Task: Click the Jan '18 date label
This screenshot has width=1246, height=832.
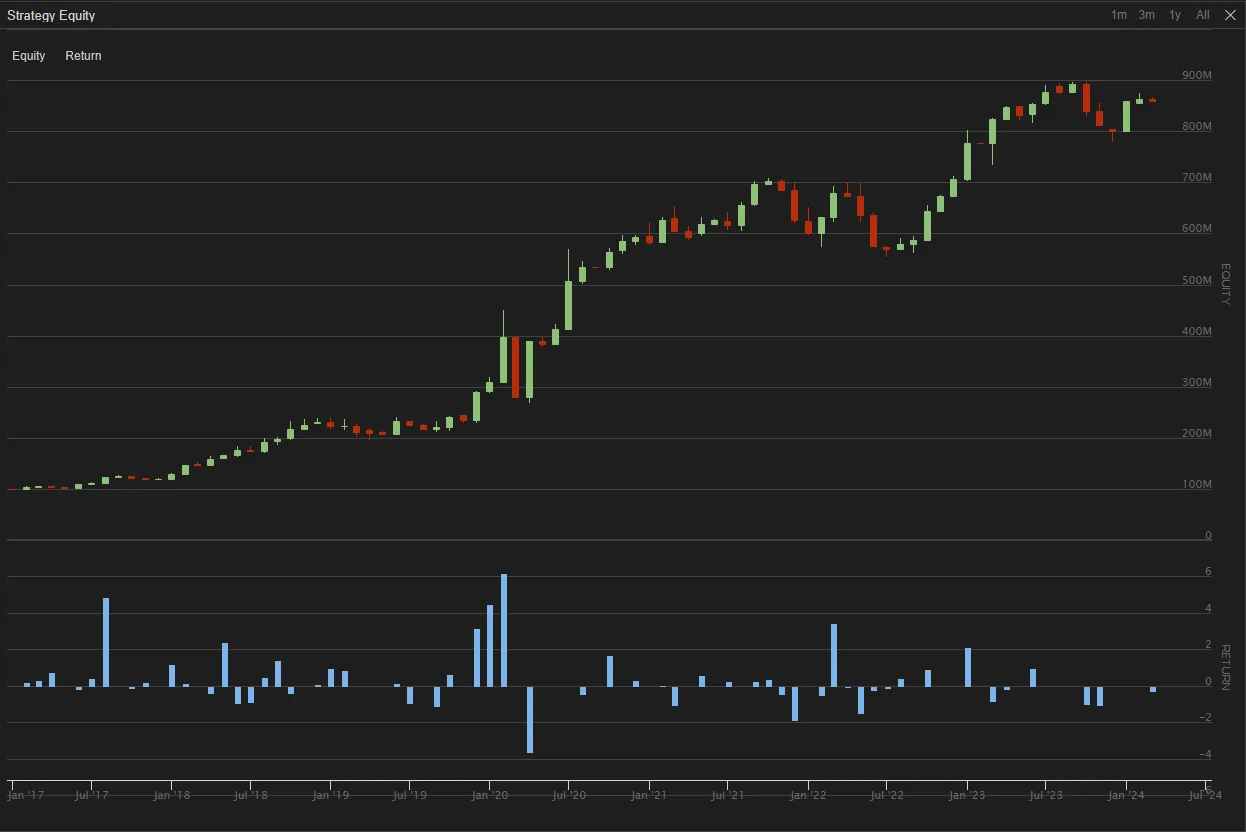Action: (171, 796)
